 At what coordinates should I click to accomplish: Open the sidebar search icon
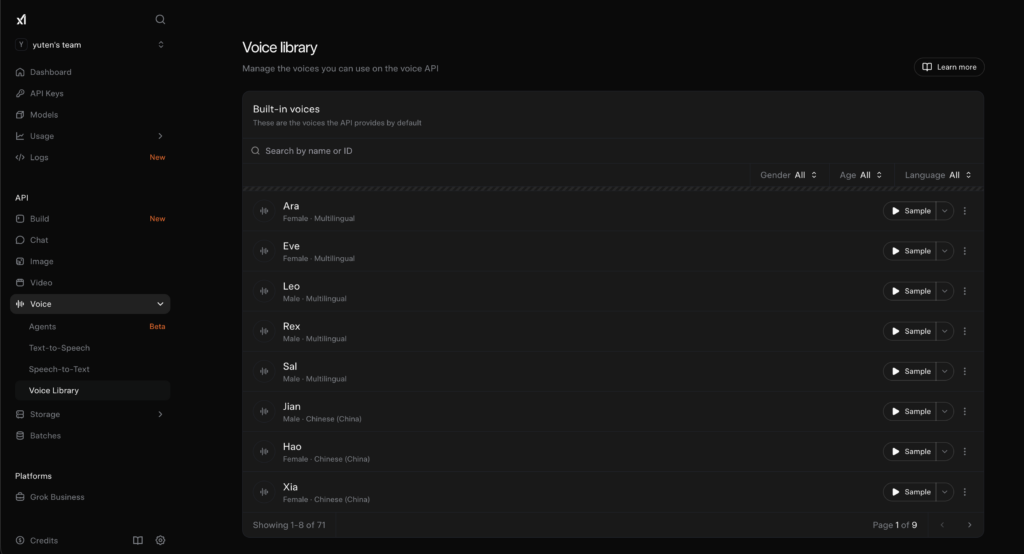click(x=160, y=20)
